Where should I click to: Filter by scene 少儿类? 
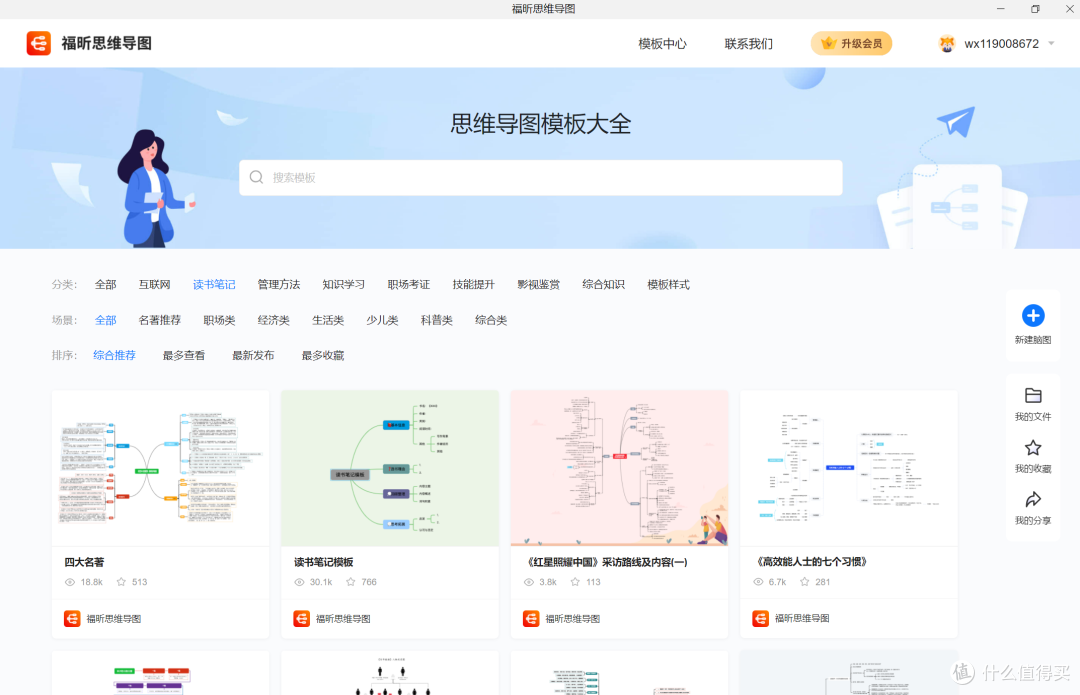click(x=382, y=320)
